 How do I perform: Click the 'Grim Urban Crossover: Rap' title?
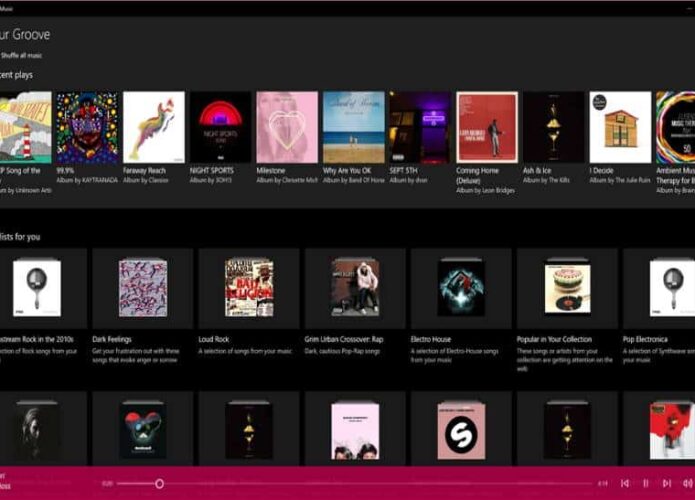click(x=344, y=340)
